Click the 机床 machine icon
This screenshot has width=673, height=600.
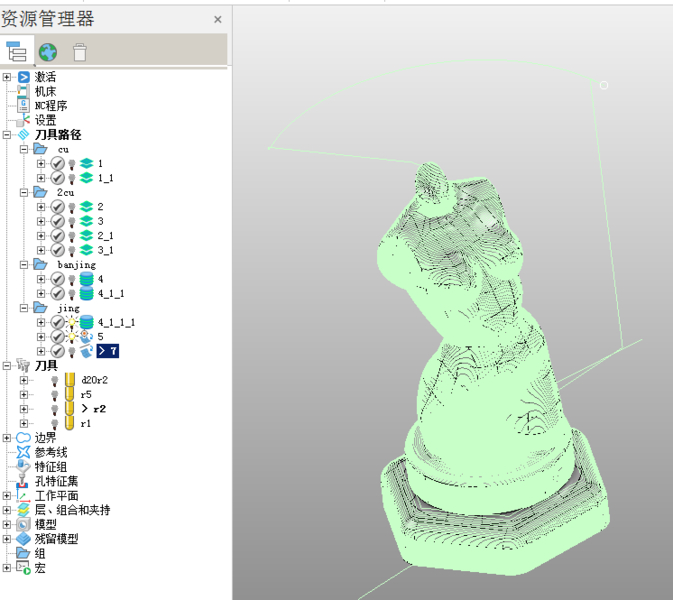(x=23, y=91)
